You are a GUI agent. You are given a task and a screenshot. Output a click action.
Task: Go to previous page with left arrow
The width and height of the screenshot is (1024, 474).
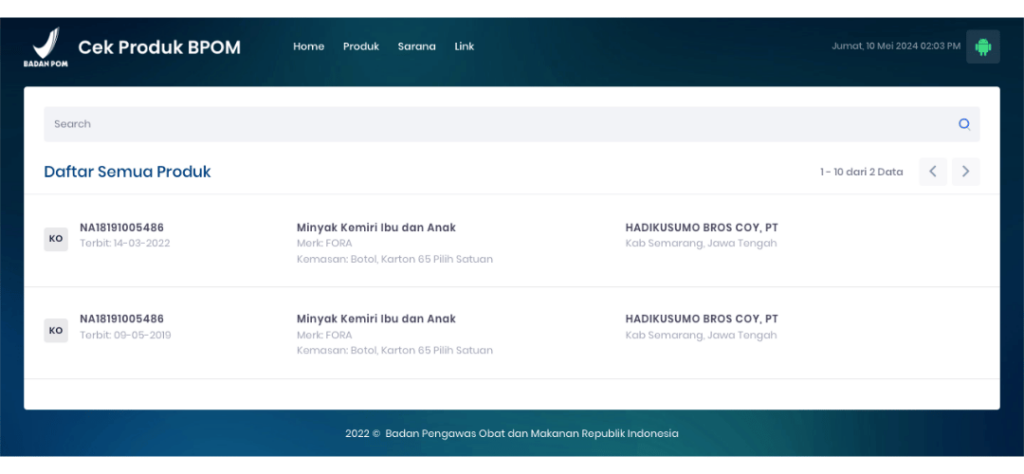[932, 172]
